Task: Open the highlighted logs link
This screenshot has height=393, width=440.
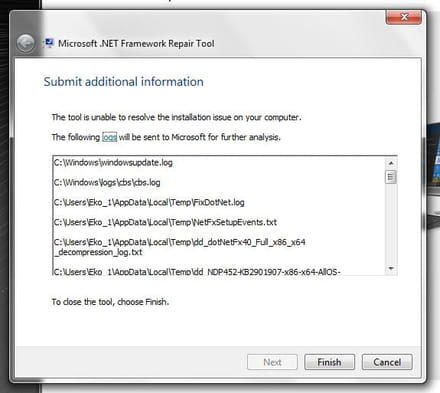Action: pos(109,137)
